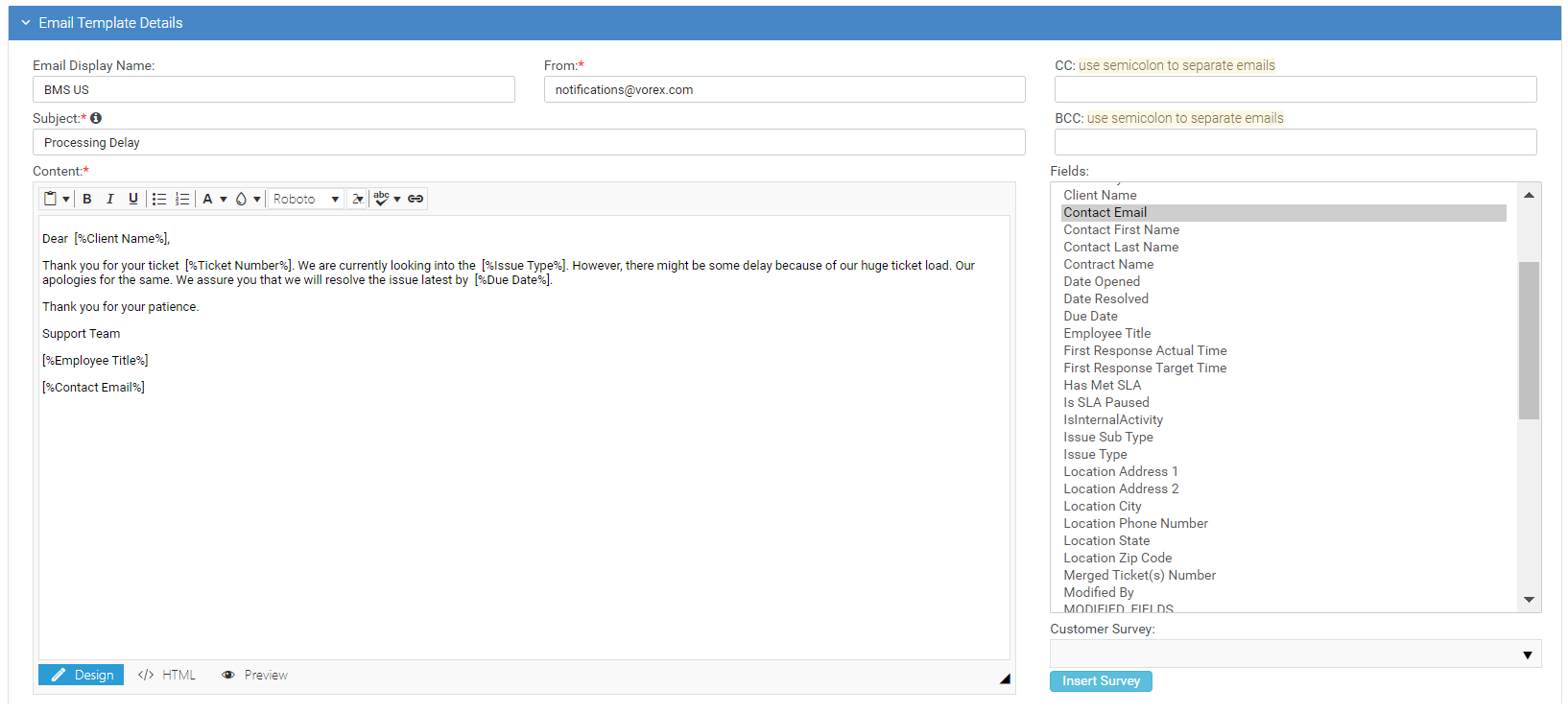This screenshot has height=714, width=1568.
Task: Switch to the HTML tab
Action: click(167, 675)
